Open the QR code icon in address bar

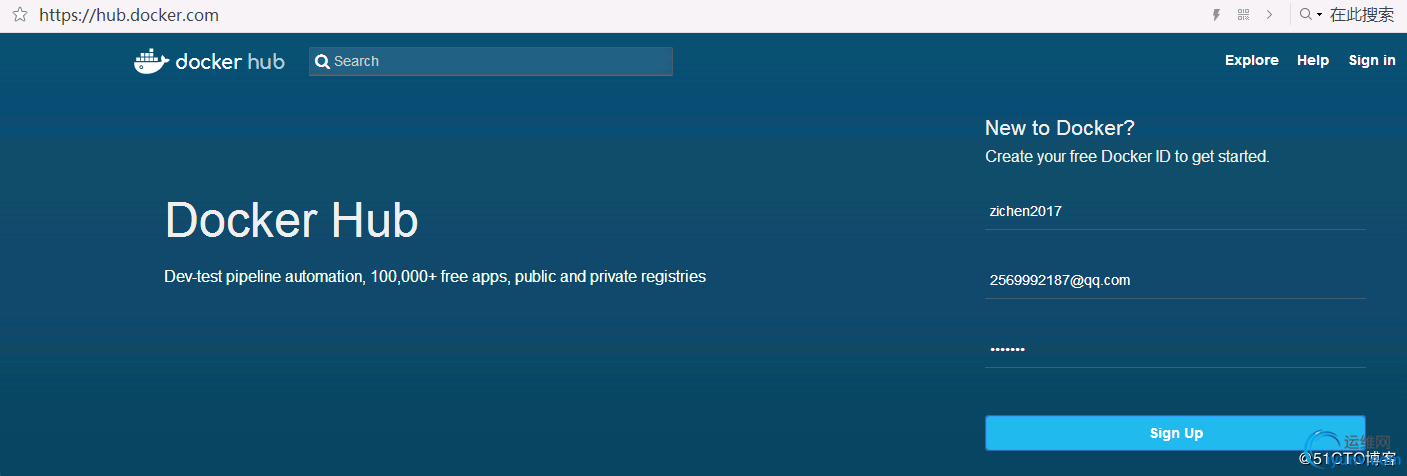[x=1244, y=15]
